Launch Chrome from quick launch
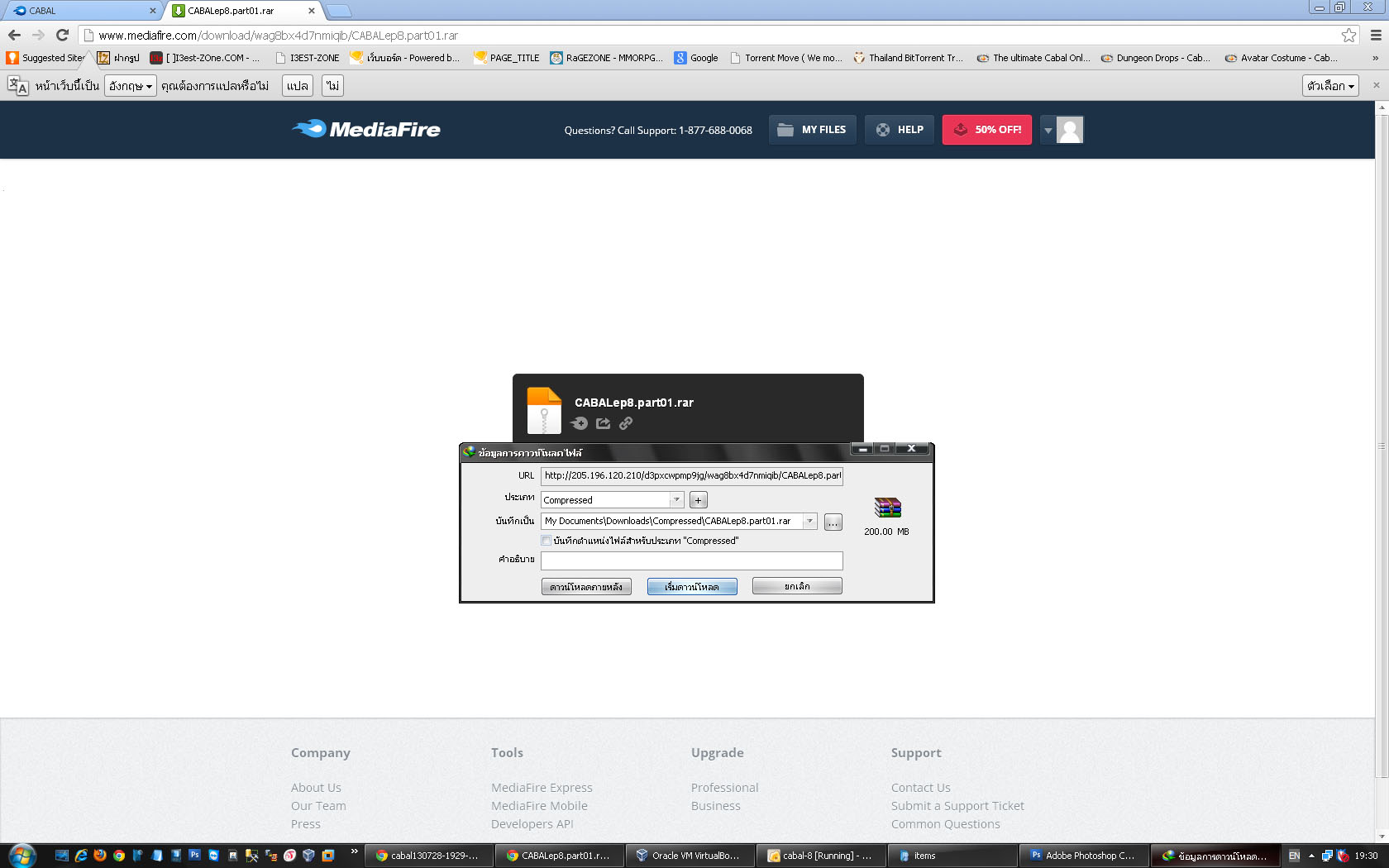This screenshot has height=868, width=1389. pos(119,856)
